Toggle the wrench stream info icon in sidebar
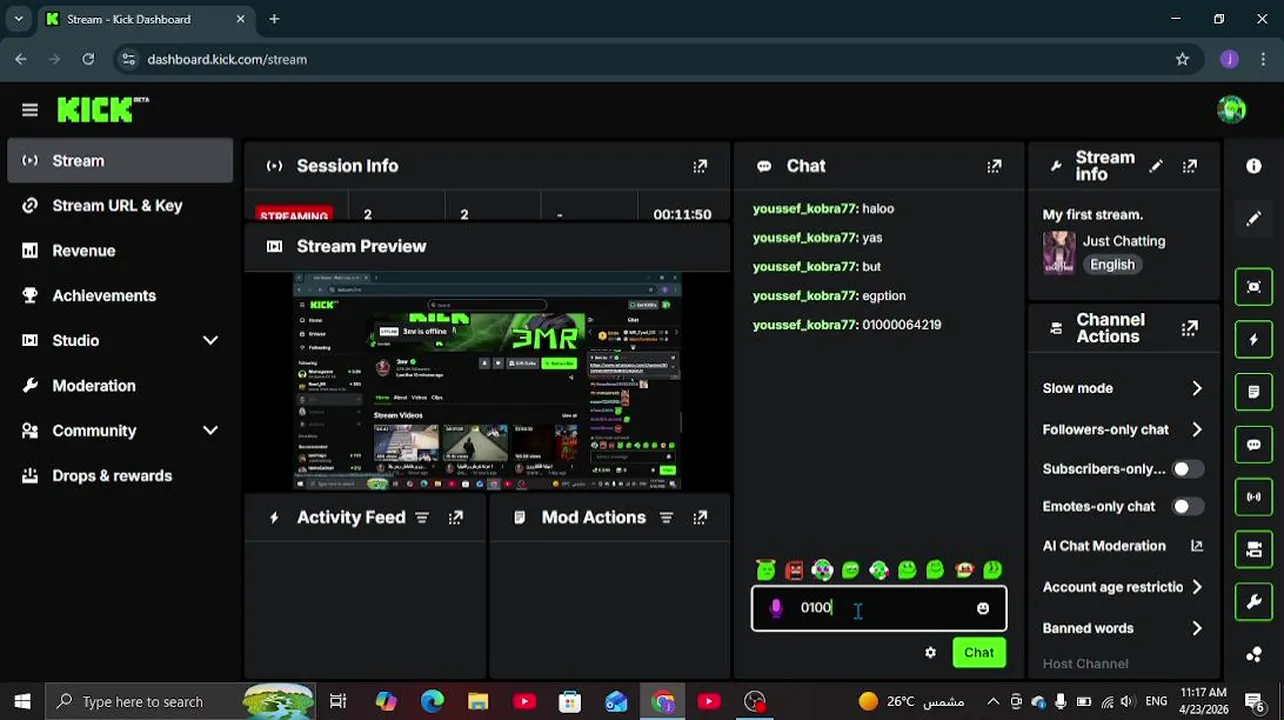 click(1254, 602)
